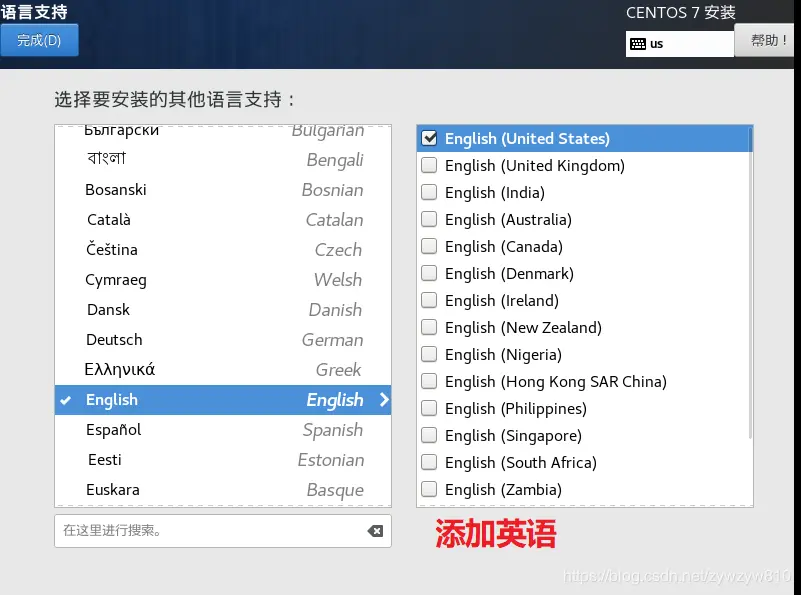The image size is (801, 595).
Task: Enable English (Nigeria) checkbox
Action: click(x=429, y=354)
